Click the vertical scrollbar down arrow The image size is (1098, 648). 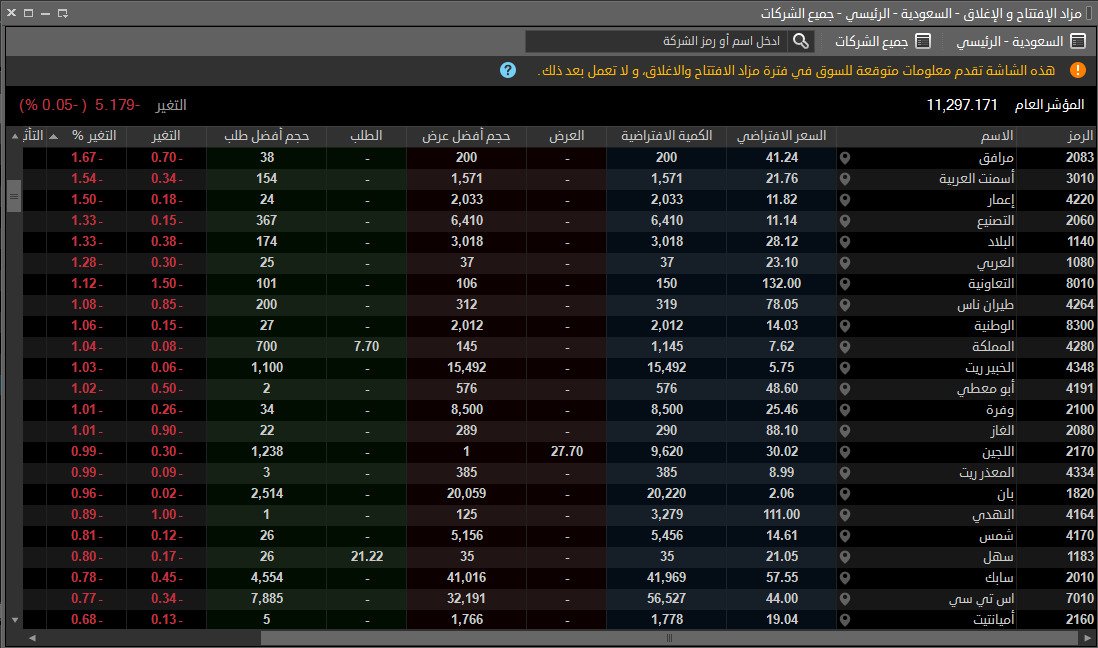coord(15,620)
